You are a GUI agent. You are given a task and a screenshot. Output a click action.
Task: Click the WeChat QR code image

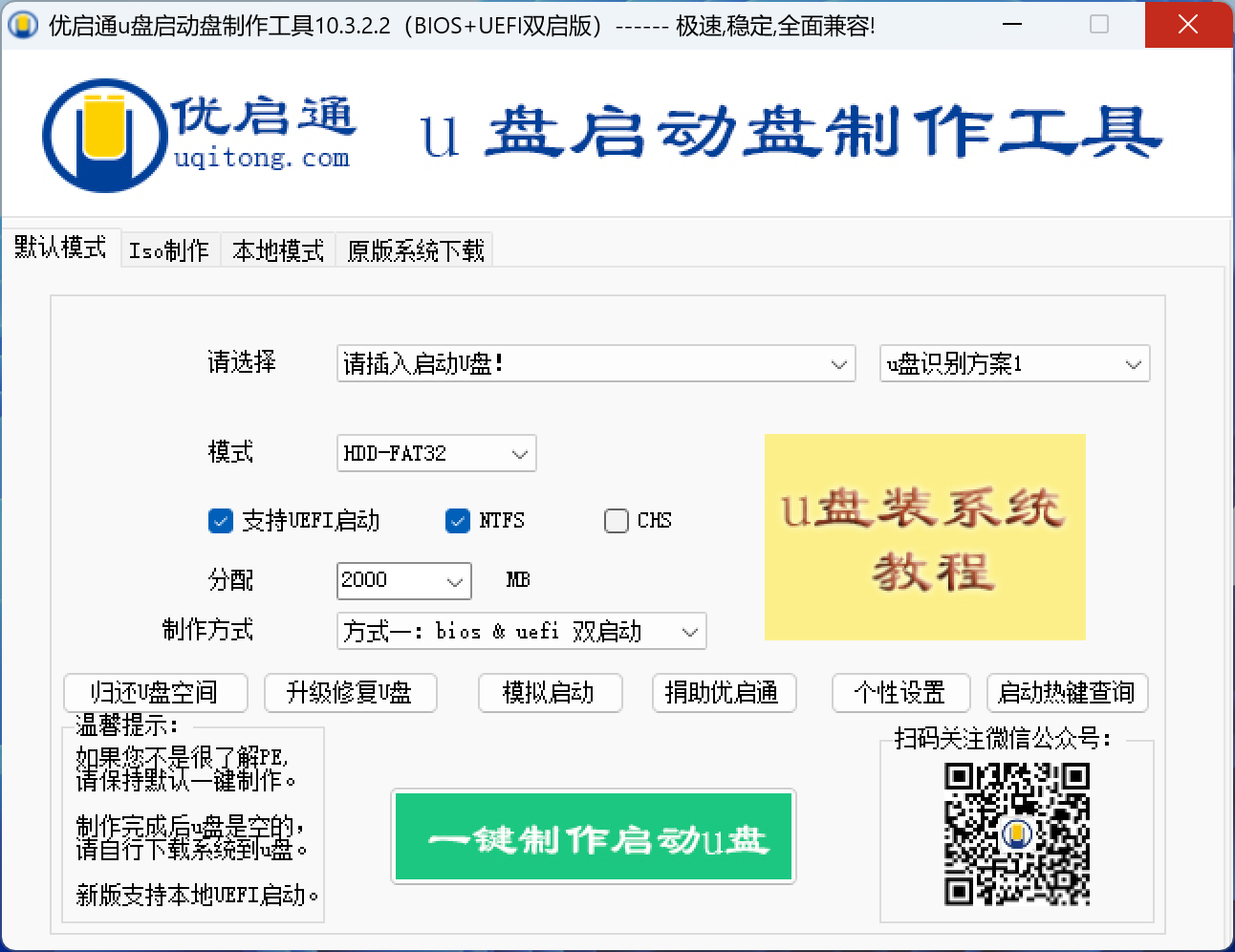1017,833
